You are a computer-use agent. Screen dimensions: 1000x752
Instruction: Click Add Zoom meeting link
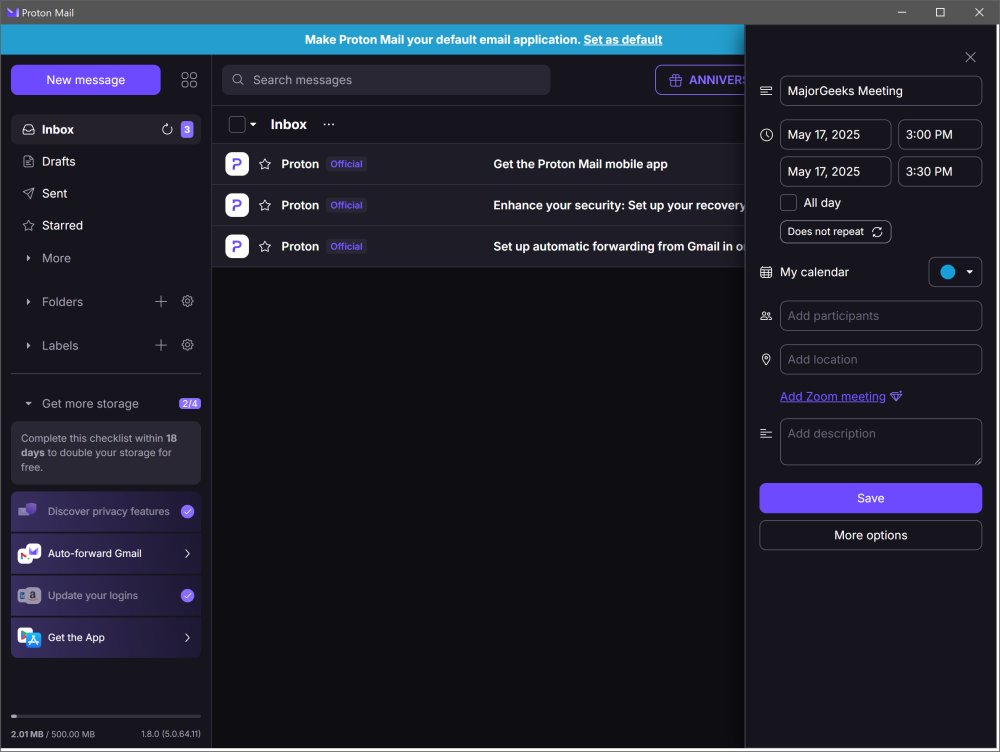click(832, 397)
